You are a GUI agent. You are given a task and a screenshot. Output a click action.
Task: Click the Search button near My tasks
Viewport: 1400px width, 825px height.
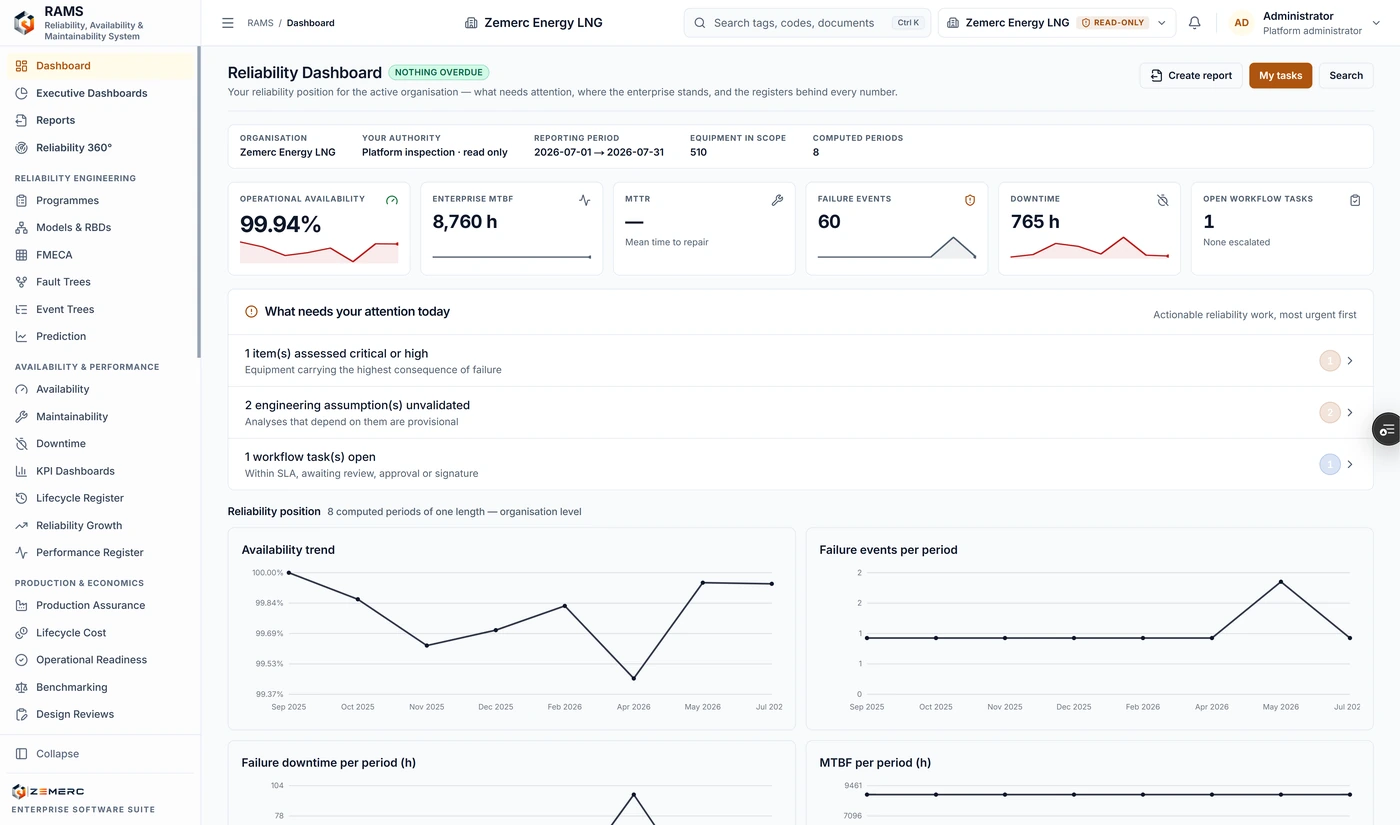point(1346,75)
